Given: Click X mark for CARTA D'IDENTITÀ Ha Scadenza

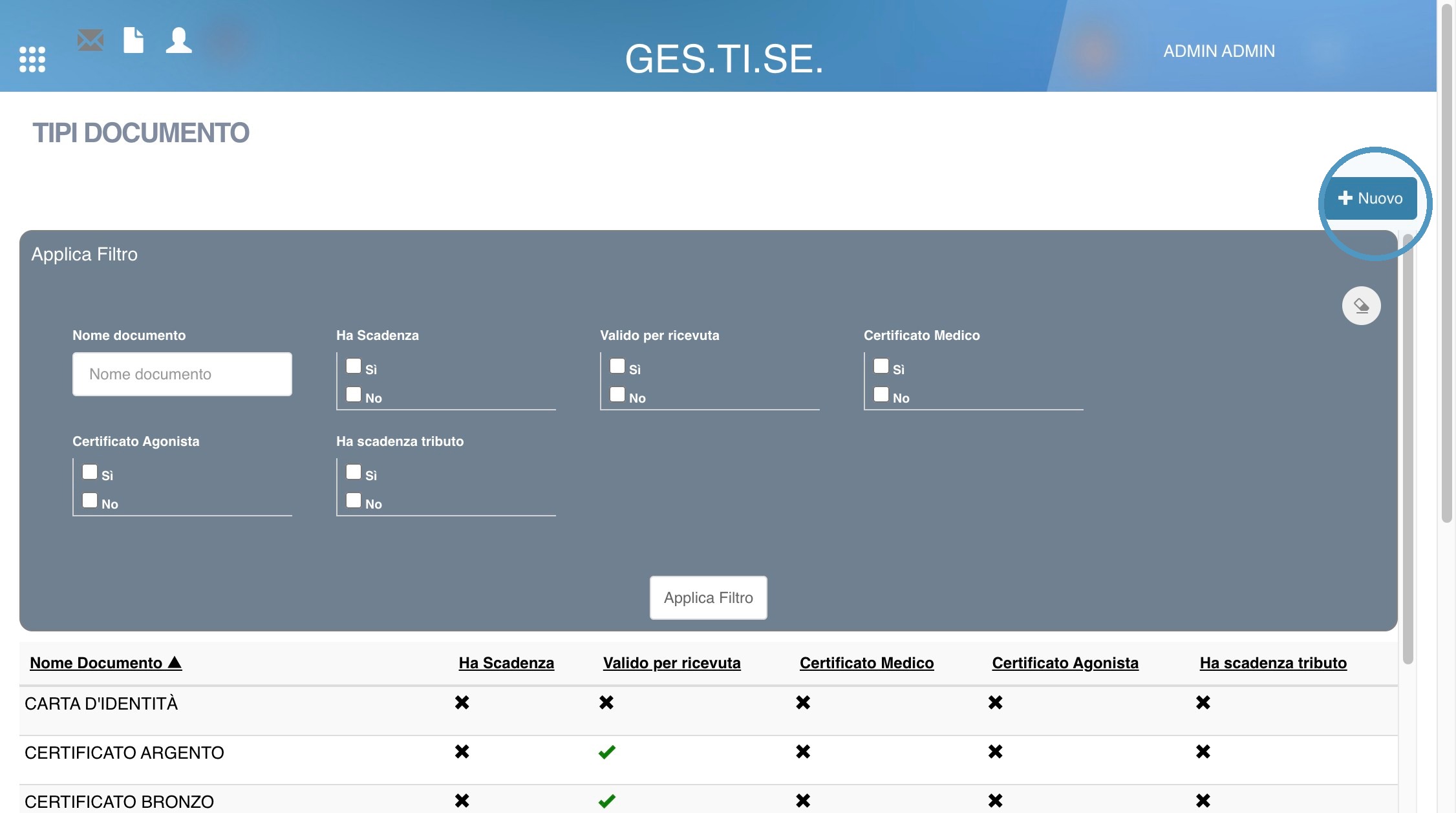Looking at the screenshot, I should [x=462, y=702].
